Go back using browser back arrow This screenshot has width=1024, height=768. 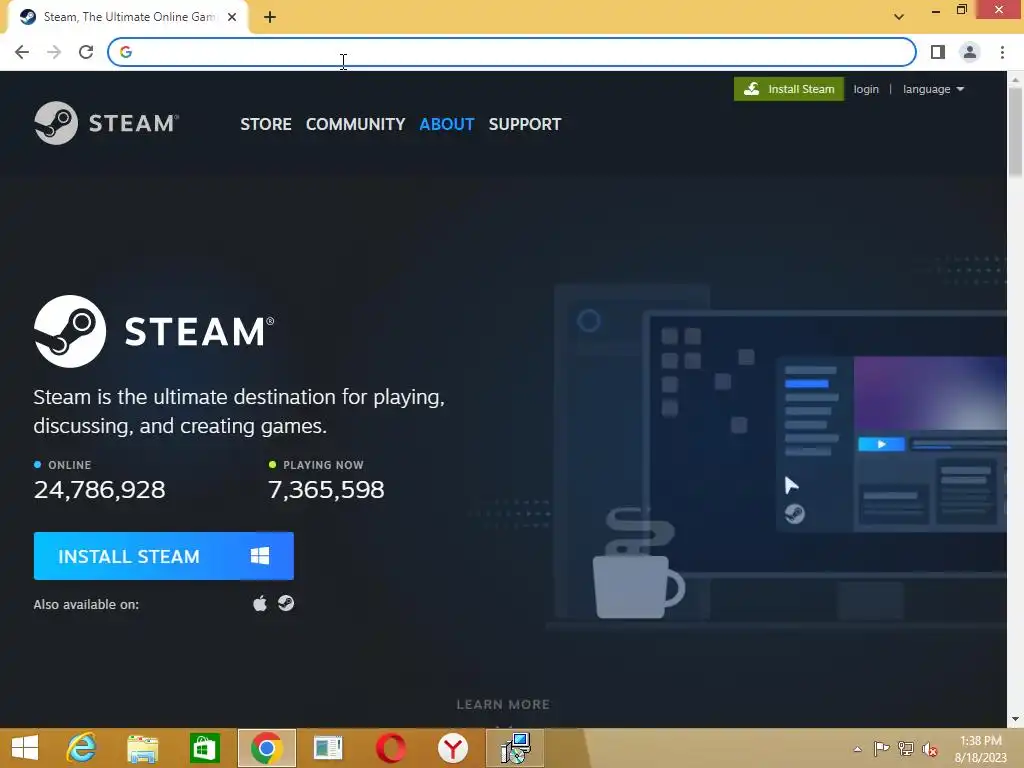[x=22, y=52]
